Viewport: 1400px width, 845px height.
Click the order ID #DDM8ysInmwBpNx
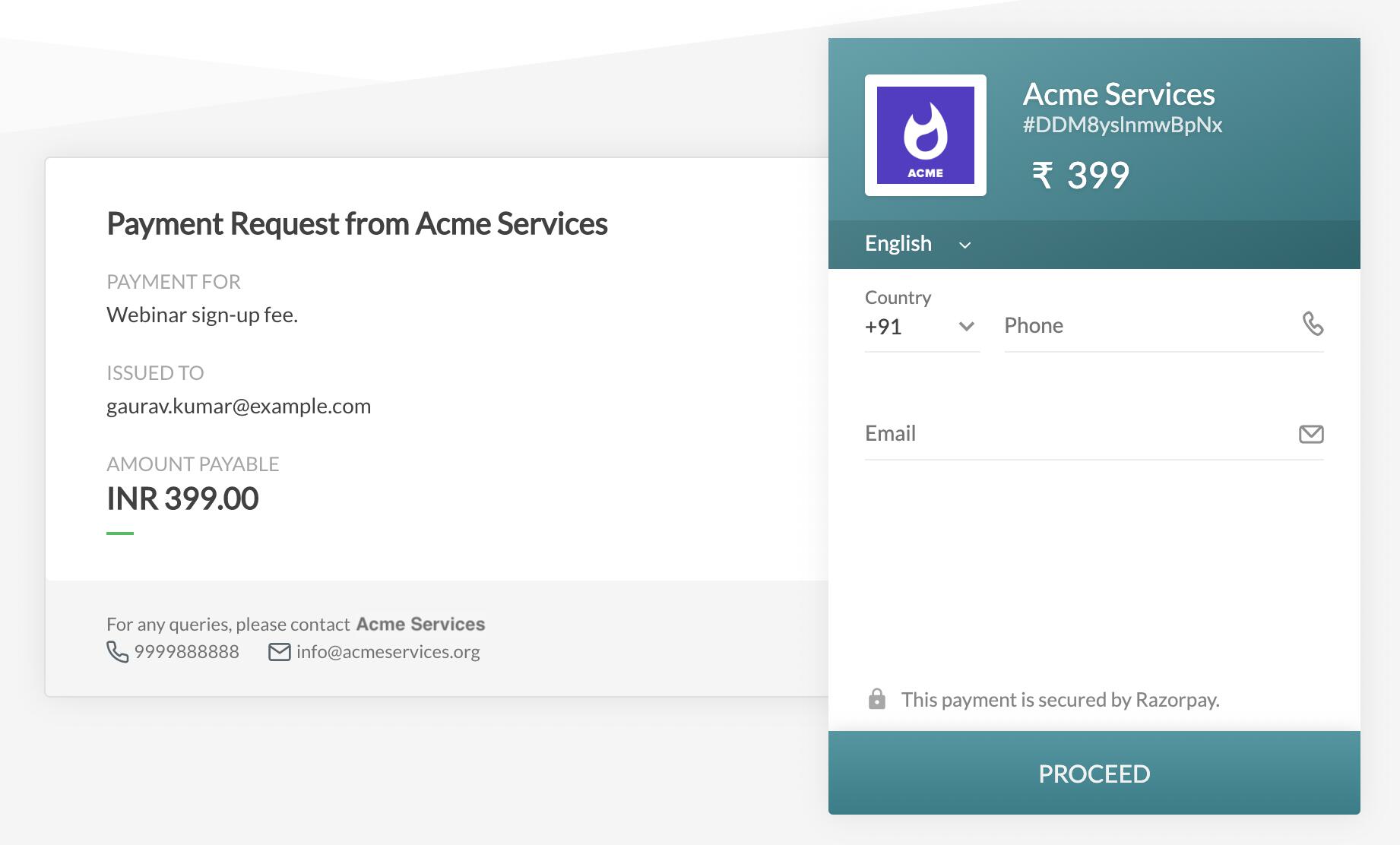1123,125
